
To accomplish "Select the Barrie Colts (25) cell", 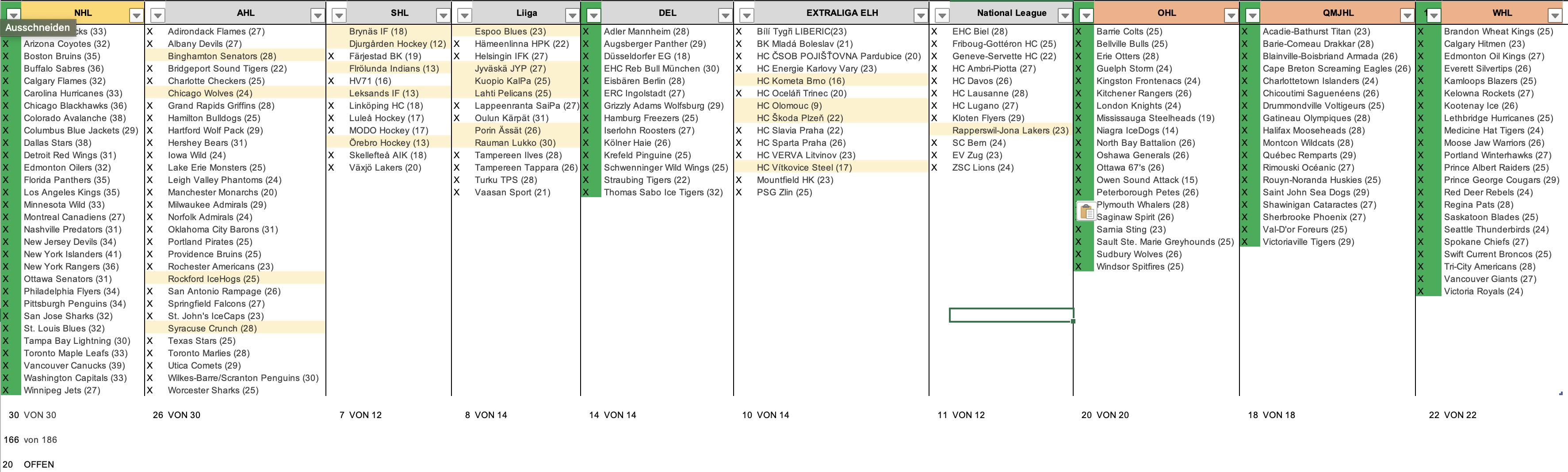I will coord(1166,32).
